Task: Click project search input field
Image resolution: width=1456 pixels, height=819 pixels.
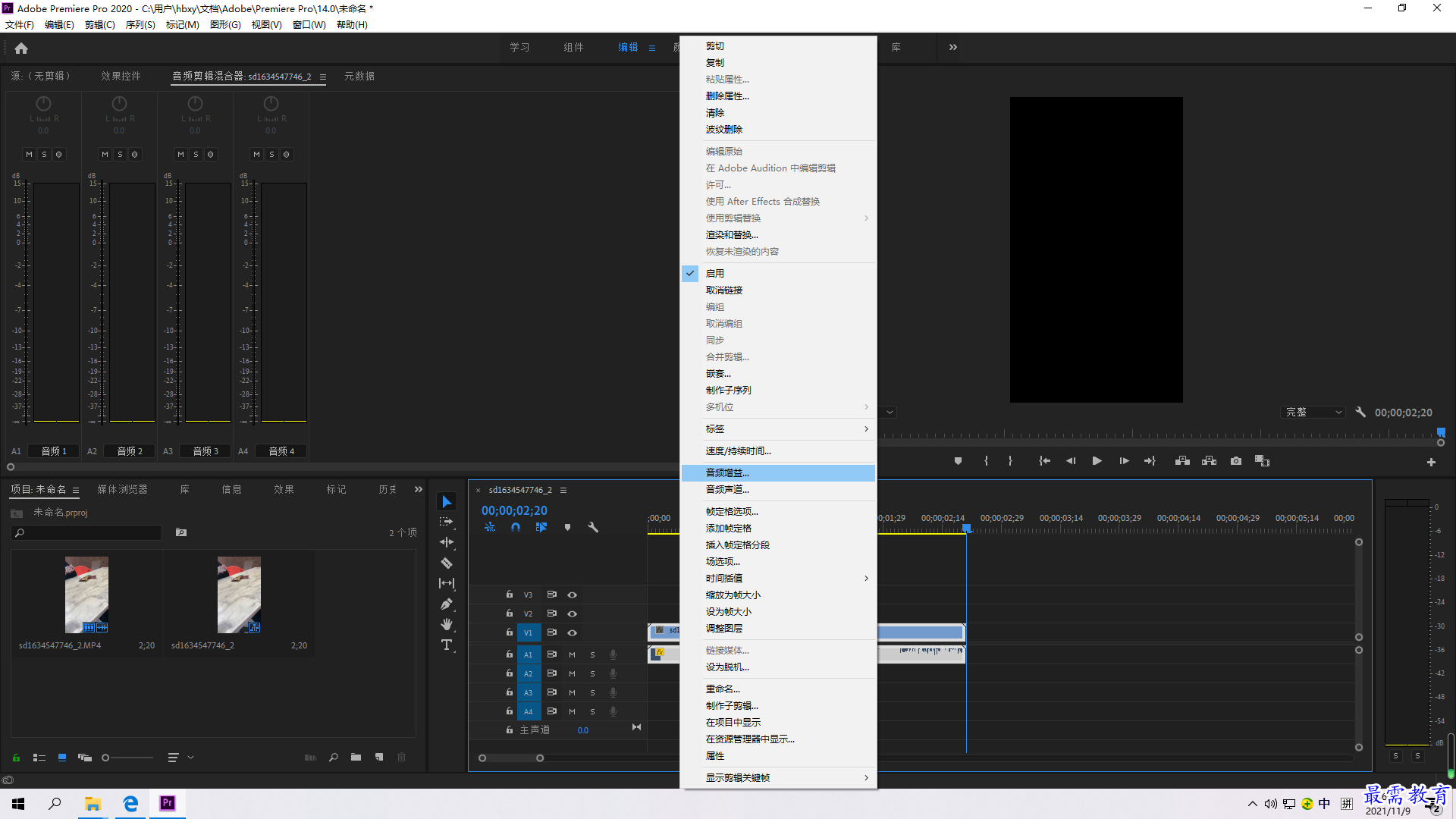Action: [x=87, y=533]
